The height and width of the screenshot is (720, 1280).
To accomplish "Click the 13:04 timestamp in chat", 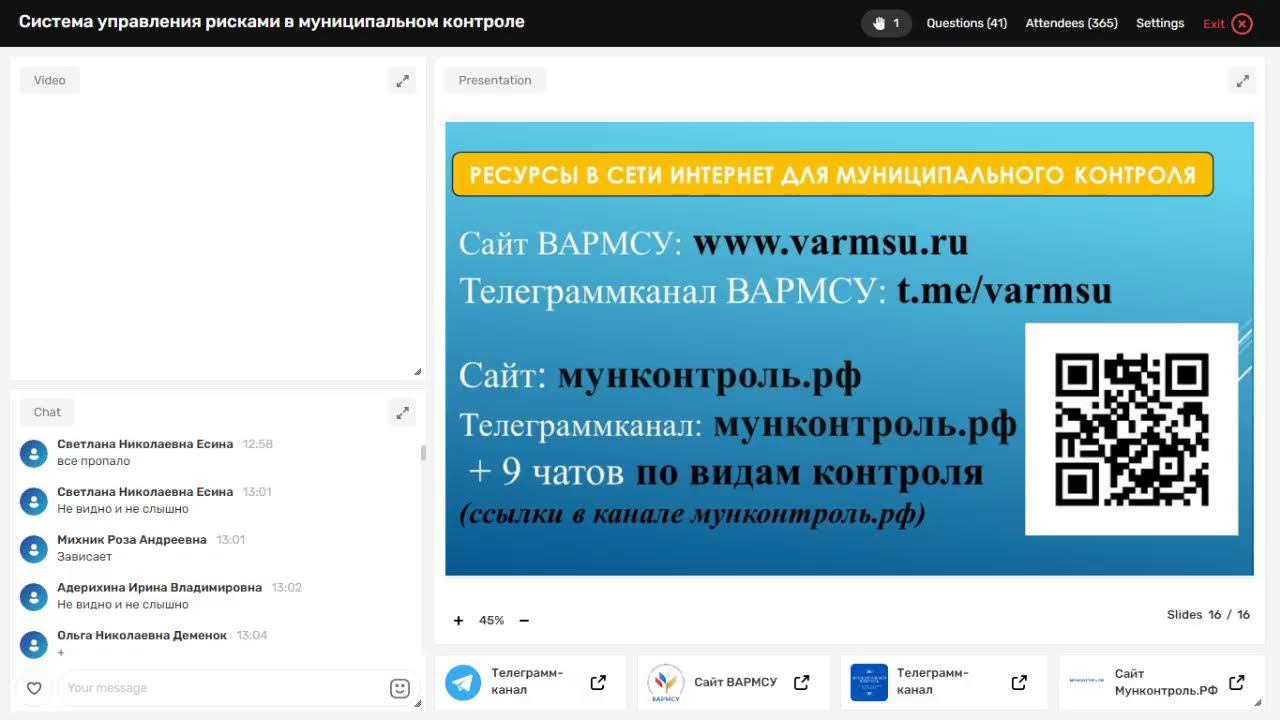I will [x=252, y=636].
